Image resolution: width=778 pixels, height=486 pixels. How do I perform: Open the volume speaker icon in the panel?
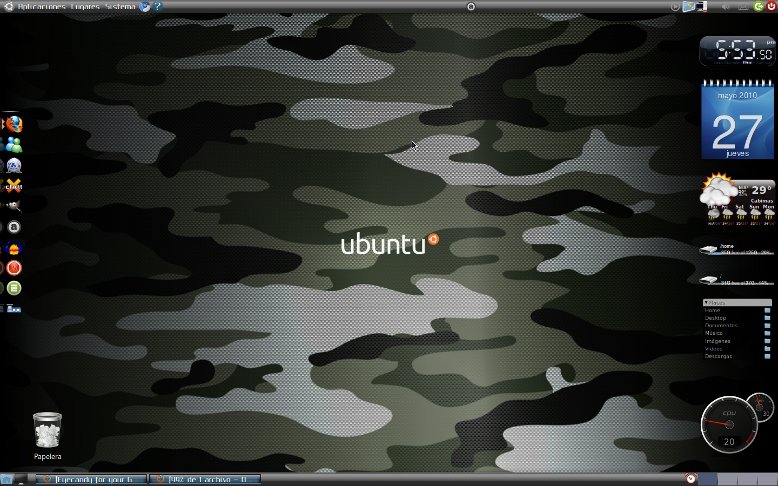pos(726,6)
